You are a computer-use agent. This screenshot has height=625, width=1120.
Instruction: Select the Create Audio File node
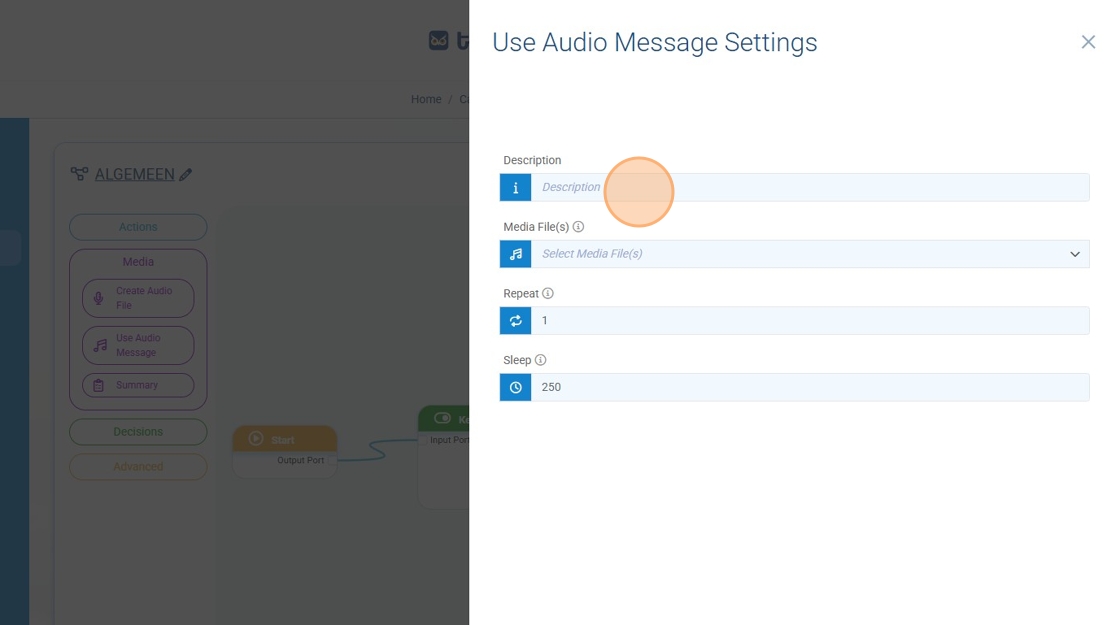138,298
